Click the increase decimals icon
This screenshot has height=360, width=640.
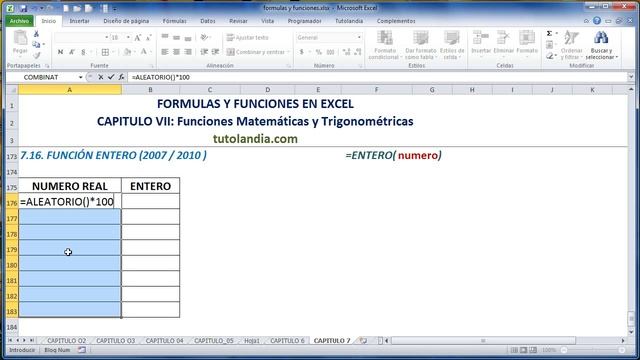coord(347,52)
